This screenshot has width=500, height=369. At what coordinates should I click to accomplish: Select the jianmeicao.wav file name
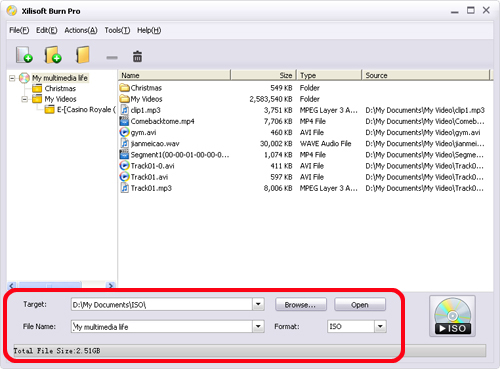(155, 144)
